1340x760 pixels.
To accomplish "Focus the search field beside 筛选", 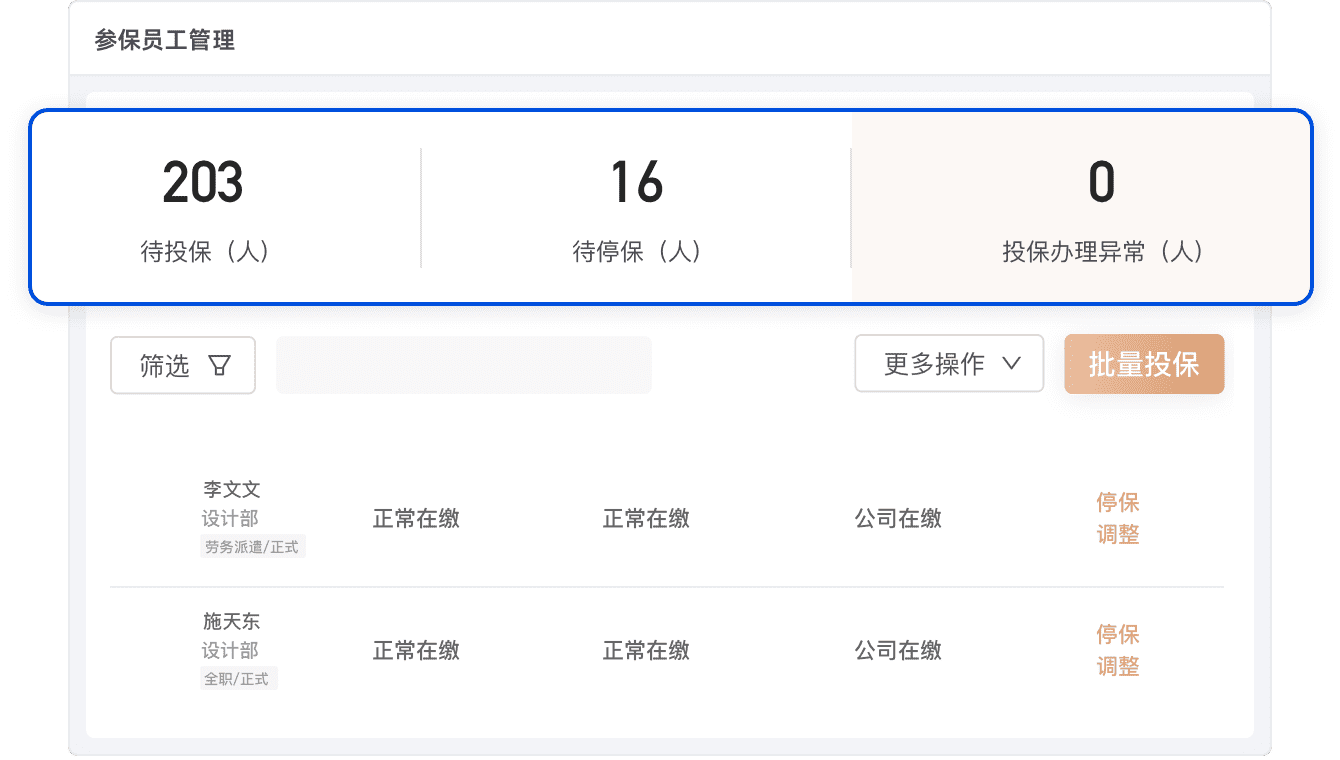I will point(463,365).
